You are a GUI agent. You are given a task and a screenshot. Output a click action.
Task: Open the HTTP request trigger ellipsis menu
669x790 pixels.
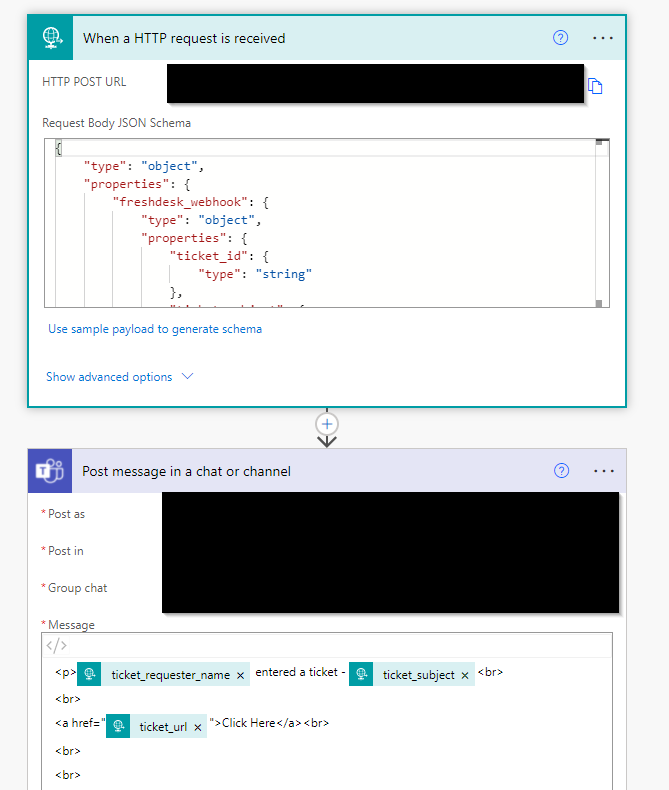click(x=603, y=38)
